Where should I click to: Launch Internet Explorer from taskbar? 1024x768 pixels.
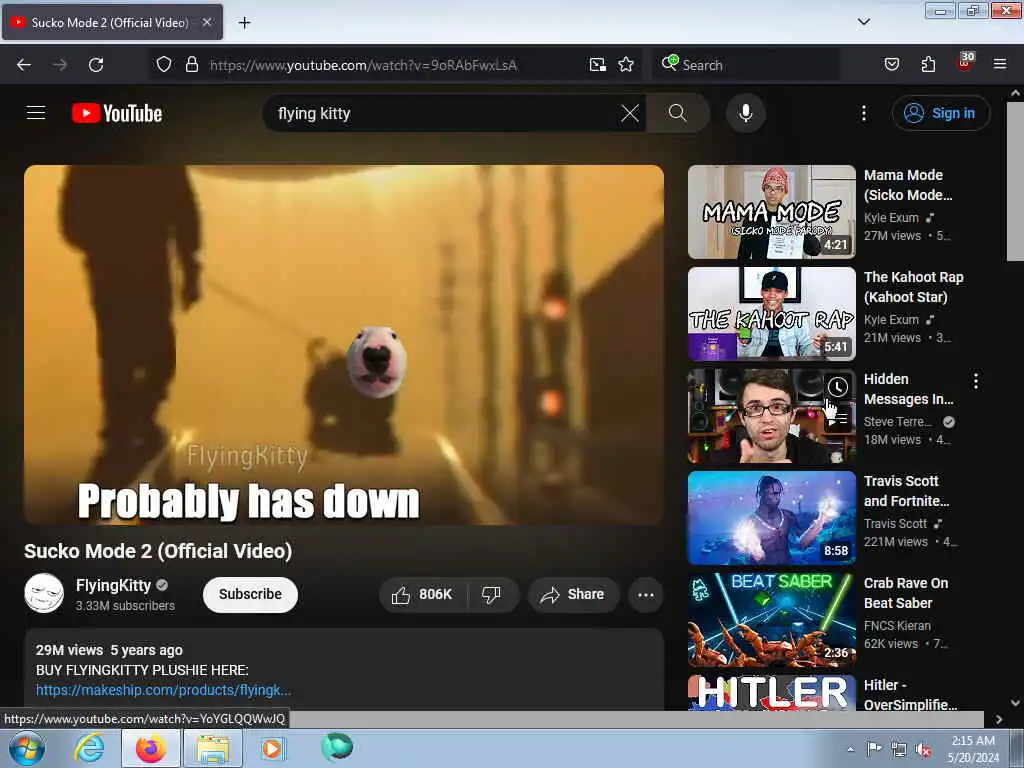89,748
